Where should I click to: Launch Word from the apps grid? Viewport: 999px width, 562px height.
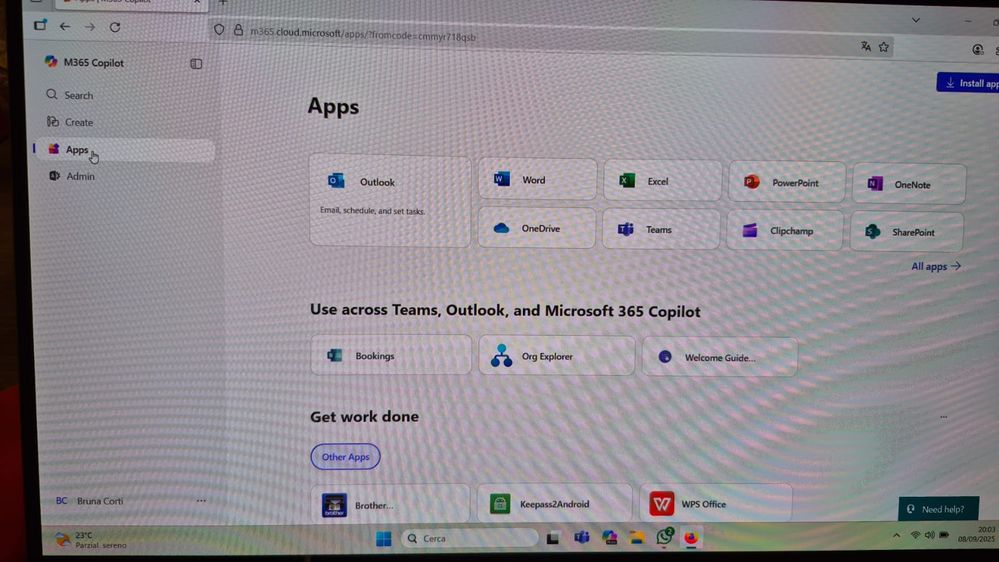point(537,180)
